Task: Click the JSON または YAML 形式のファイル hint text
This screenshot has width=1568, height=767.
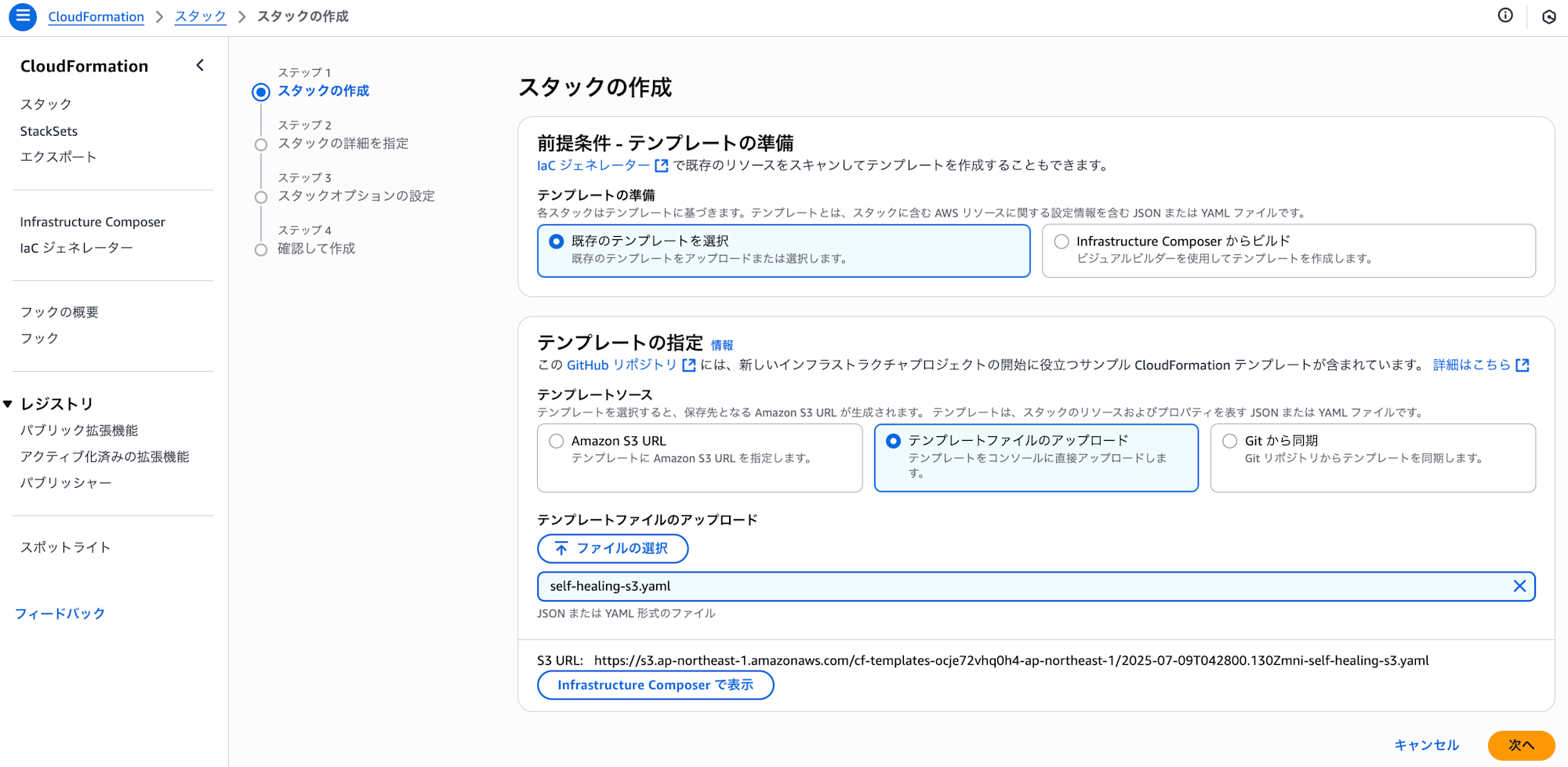Action: point(626,613)
